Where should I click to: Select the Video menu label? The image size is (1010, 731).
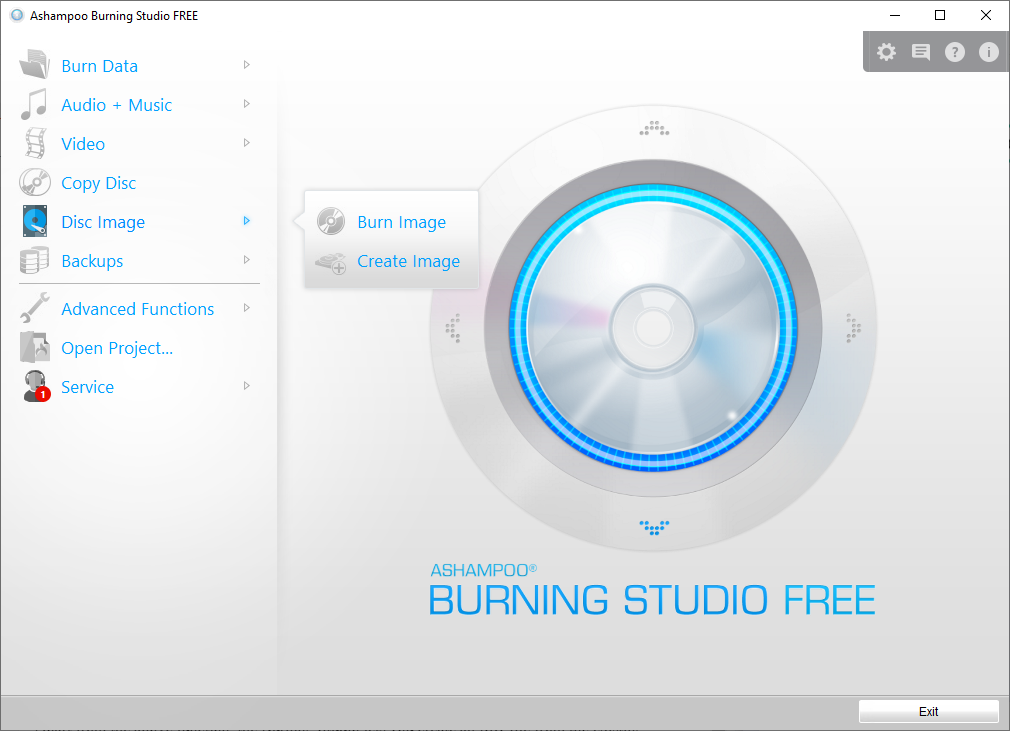point(83,144)
